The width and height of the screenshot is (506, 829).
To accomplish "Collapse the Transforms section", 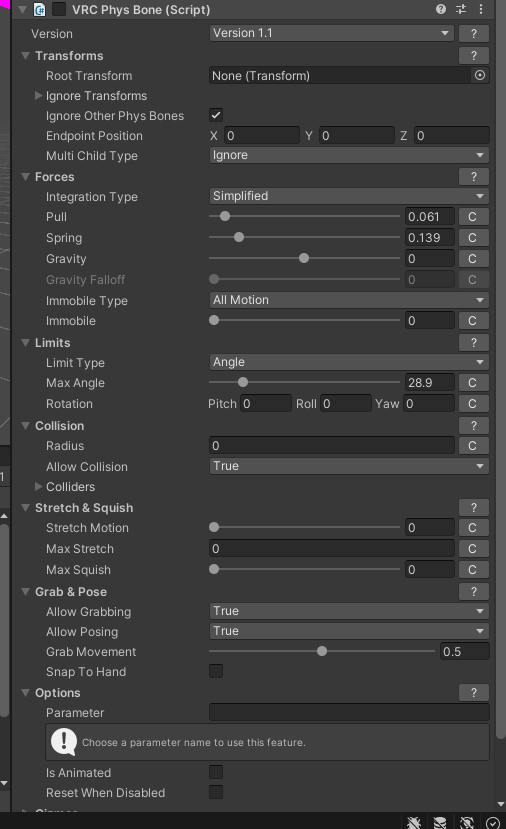I will (x=25, y=56).
